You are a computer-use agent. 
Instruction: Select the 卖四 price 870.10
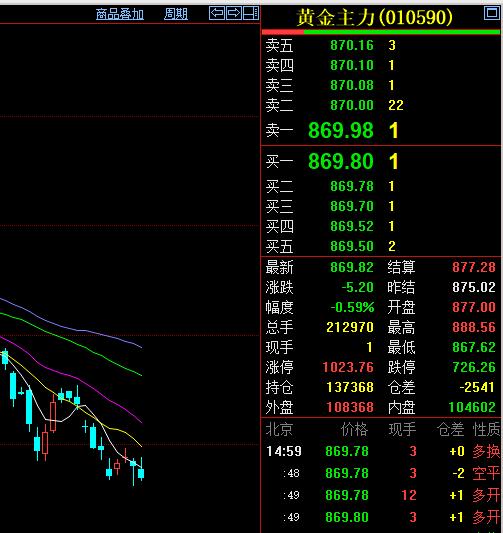352,65
